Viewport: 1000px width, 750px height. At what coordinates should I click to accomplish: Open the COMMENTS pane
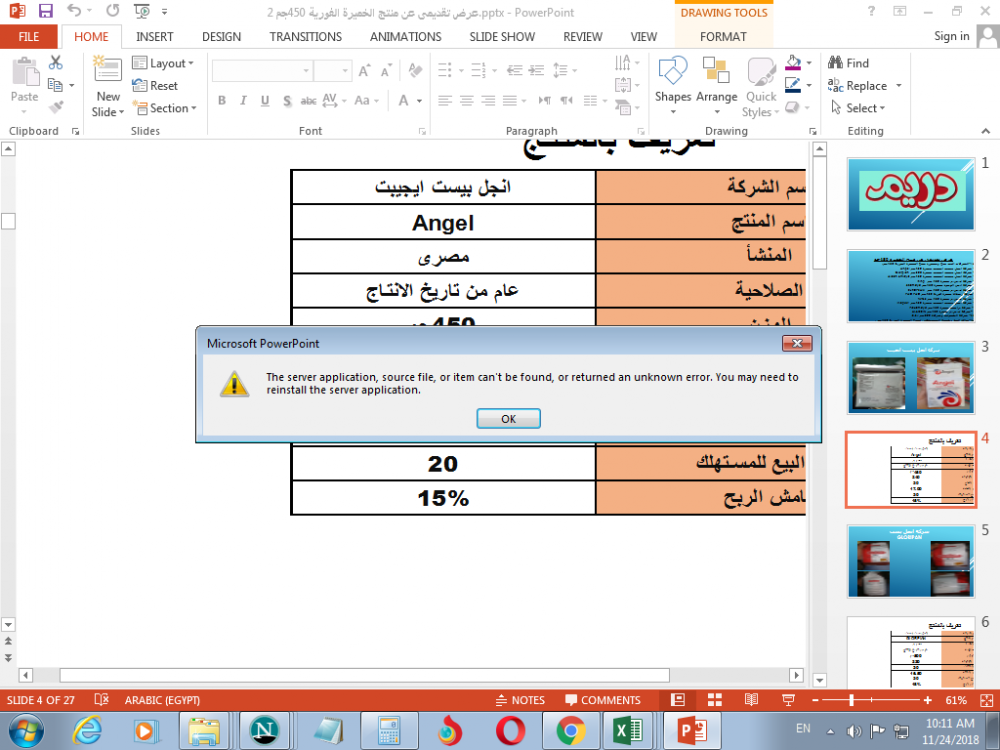pyautogui.click(x=603, y=700)
